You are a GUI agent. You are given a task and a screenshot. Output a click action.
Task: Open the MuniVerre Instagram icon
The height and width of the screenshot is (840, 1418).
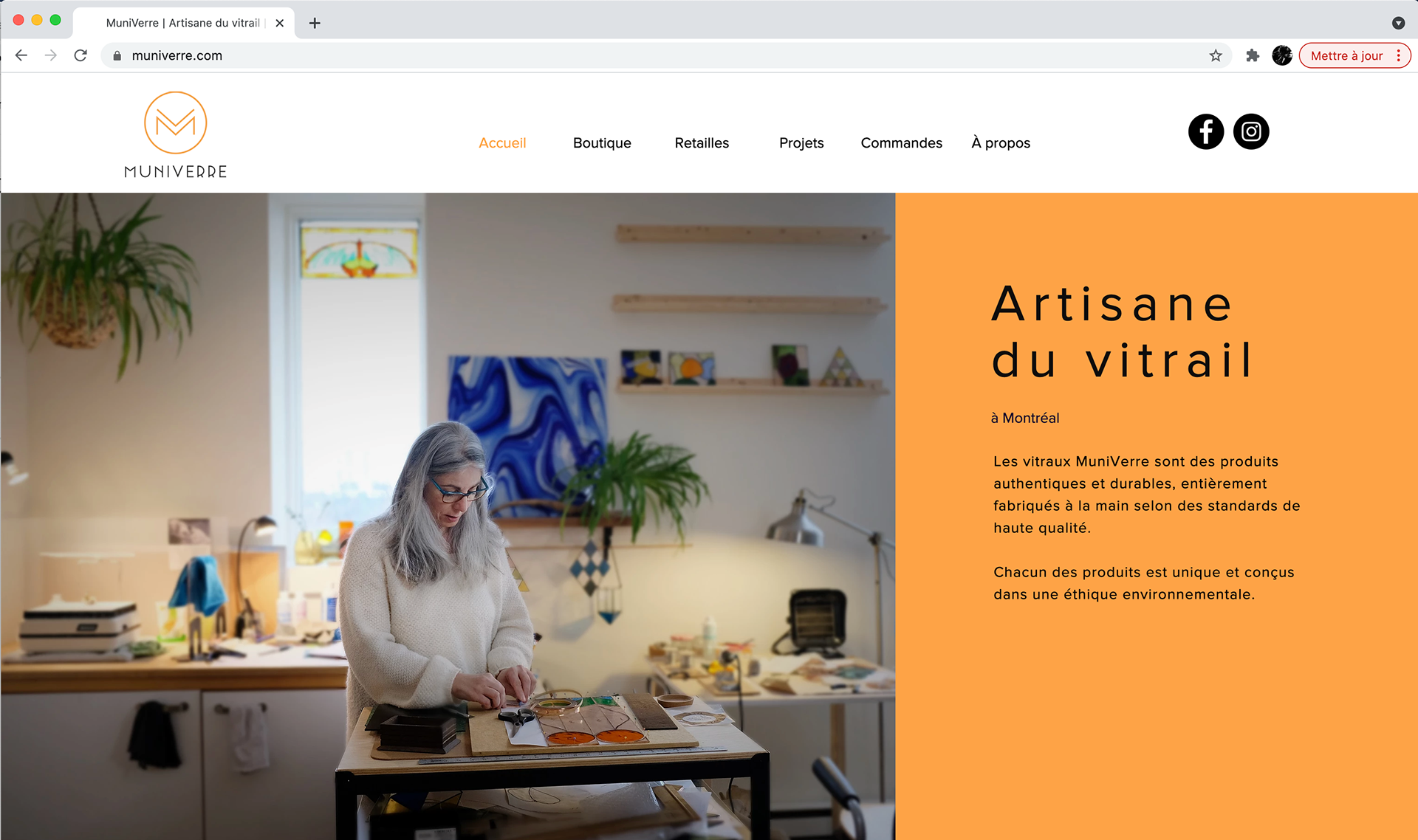1251,132
